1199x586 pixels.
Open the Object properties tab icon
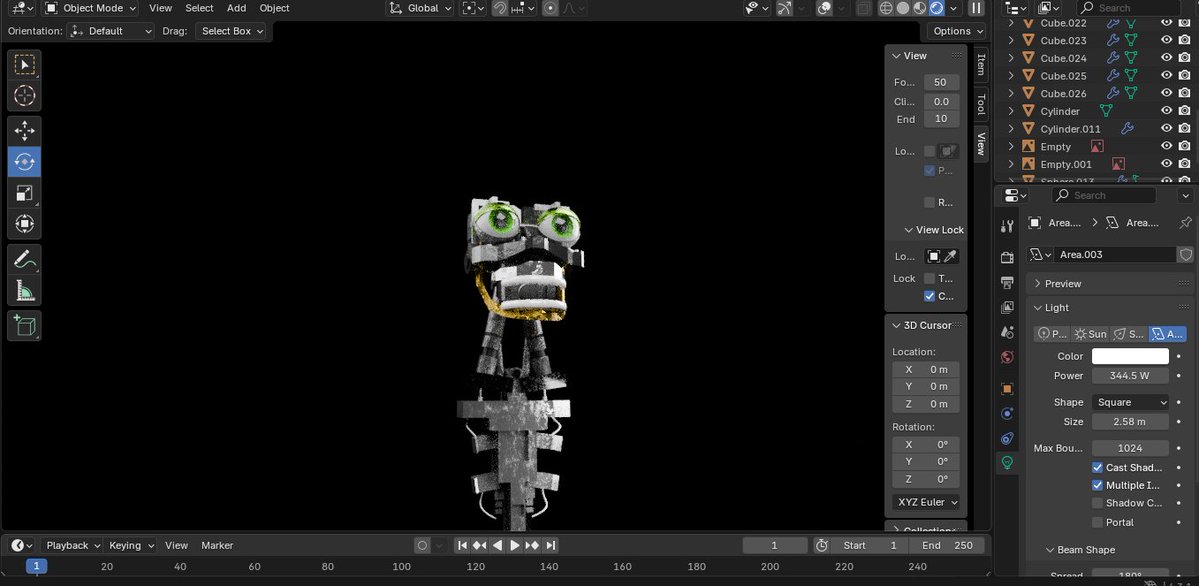click(x=1007, y=389)
